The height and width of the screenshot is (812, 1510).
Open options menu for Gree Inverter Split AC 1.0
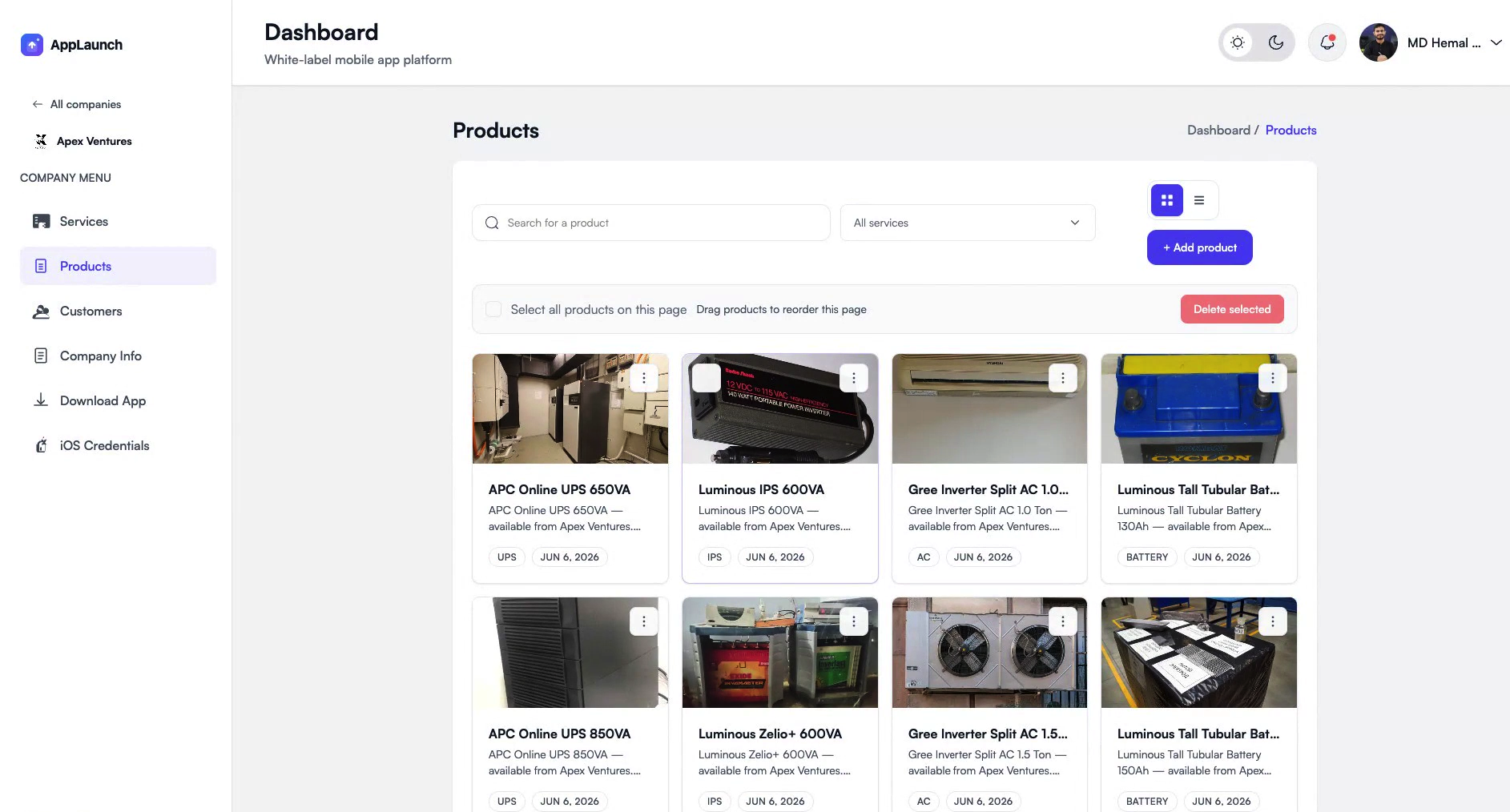pos(1063,378)
